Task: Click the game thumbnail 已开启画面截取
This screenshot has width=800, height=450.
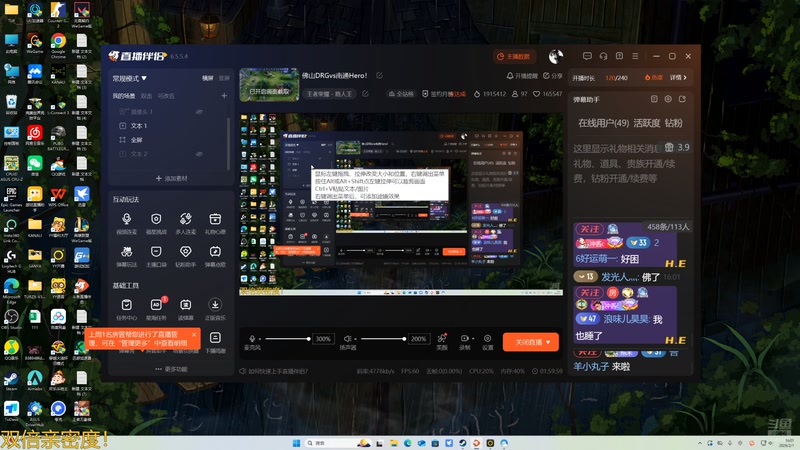Action: (x=269, y=85)
